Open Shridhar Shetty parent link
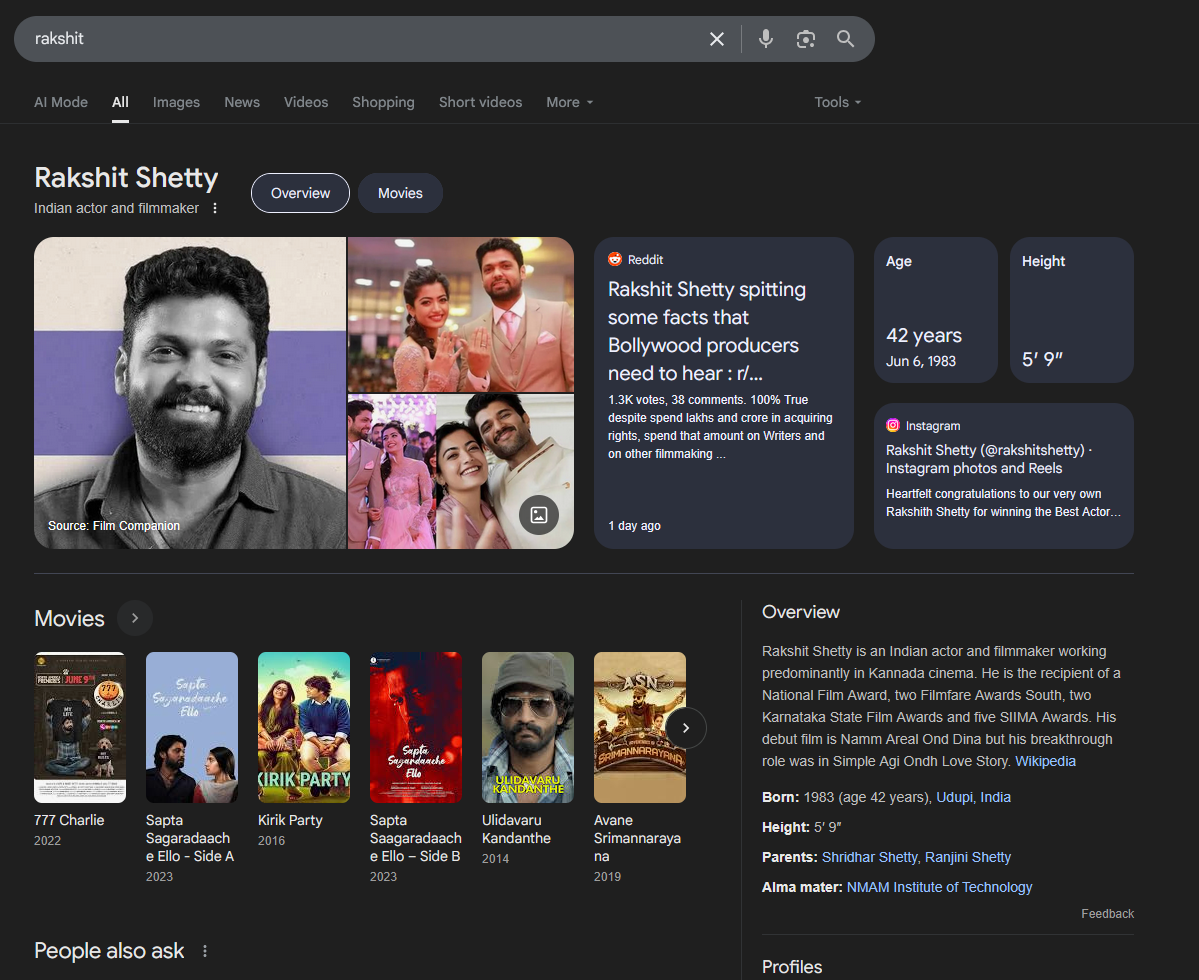 pos(869,858)
